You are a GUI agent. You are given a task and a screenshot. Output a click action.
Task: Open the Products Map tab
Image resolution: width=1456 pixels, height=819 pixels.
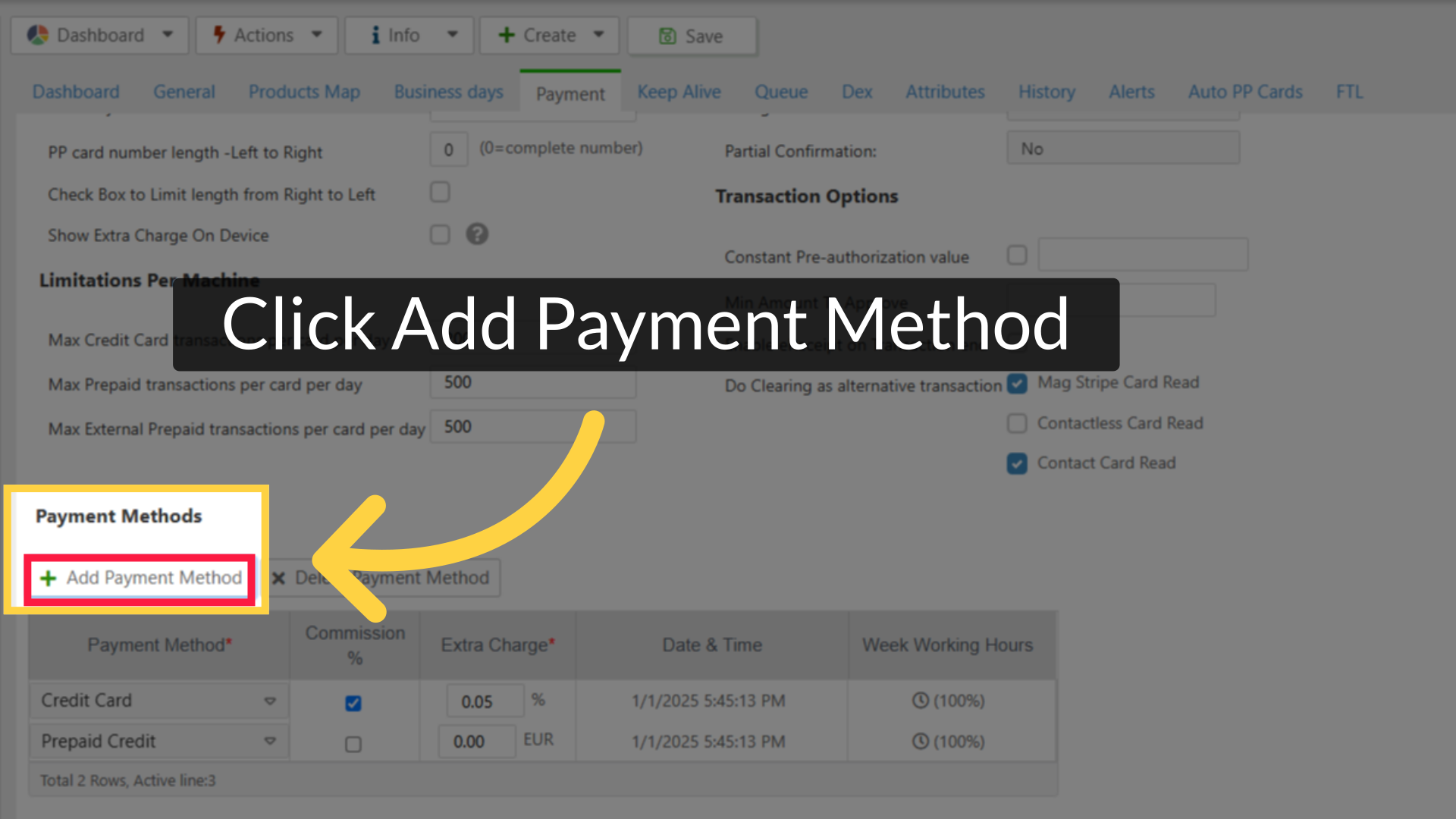304,92
